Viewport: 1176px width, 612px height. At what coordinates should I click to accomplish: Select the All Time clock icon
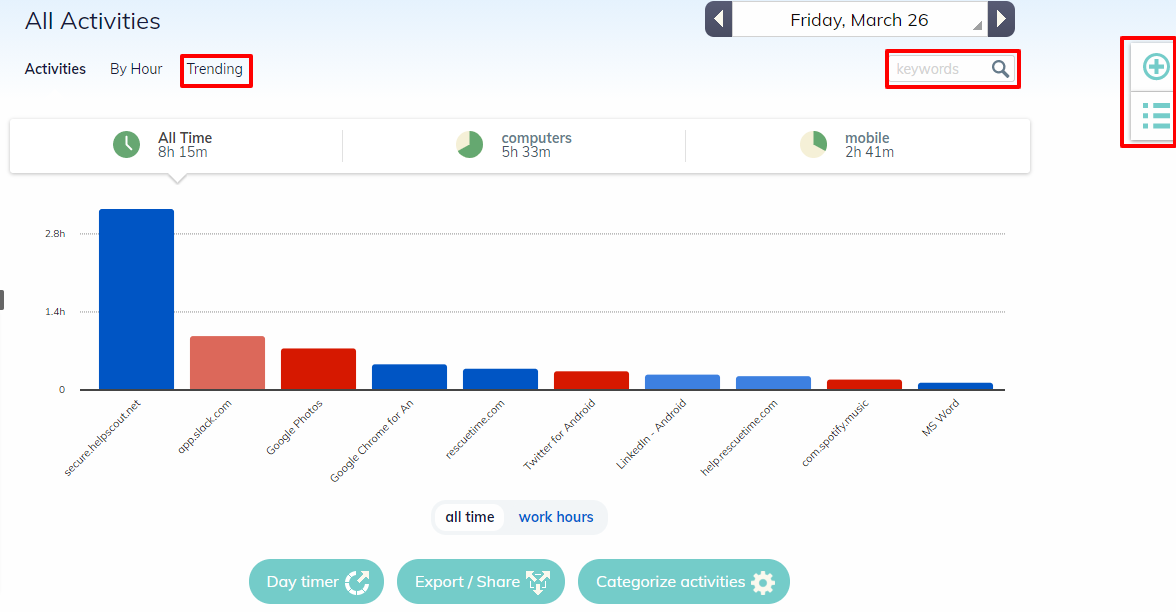point(125,144)
